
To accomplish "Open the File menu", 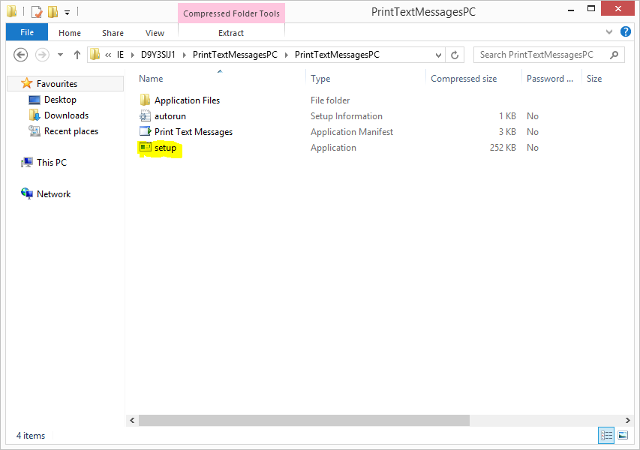I will [27, 32].
